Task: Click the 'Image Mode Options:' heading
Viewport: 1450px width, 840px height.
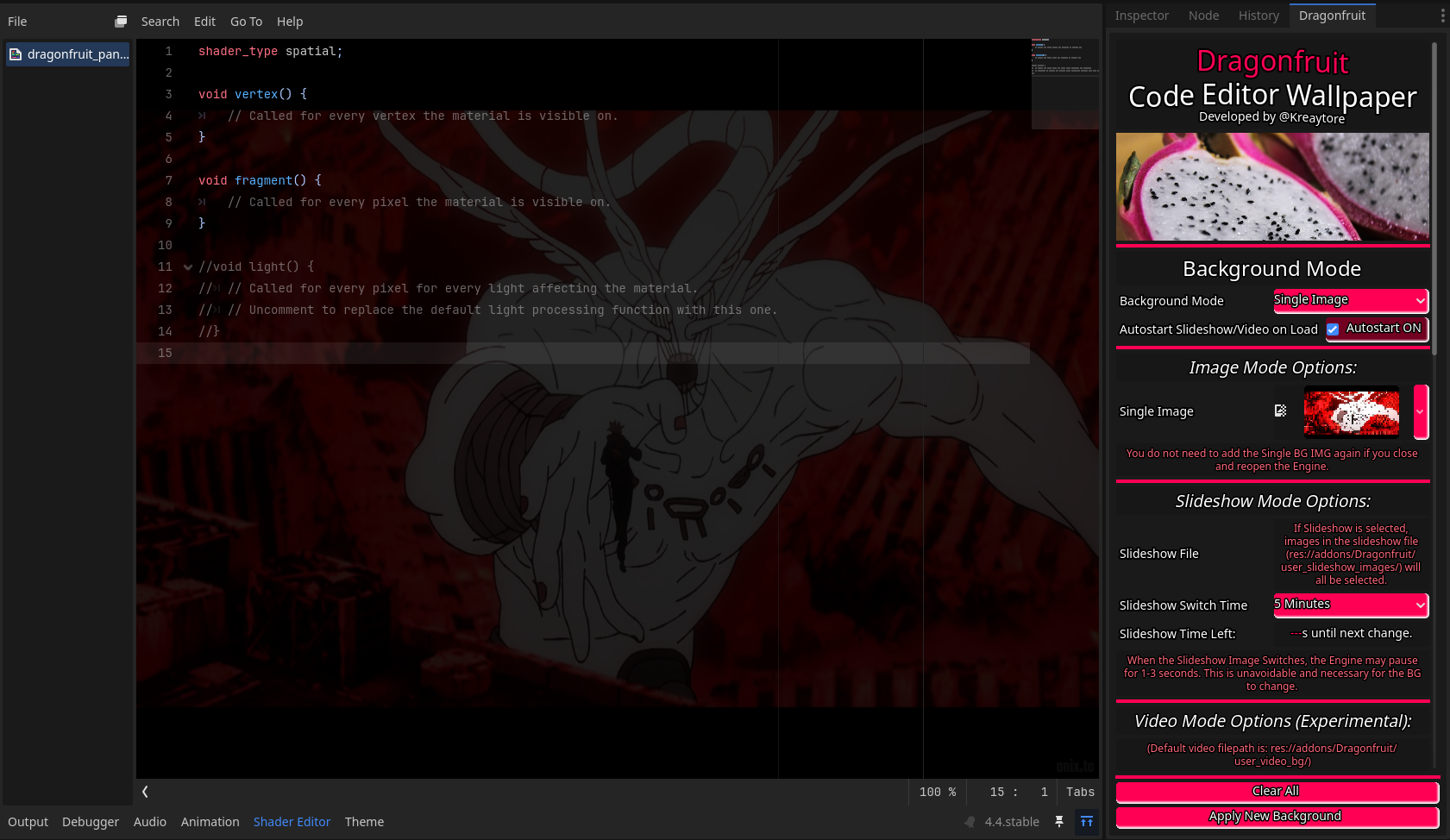Action: [1272, 367]
